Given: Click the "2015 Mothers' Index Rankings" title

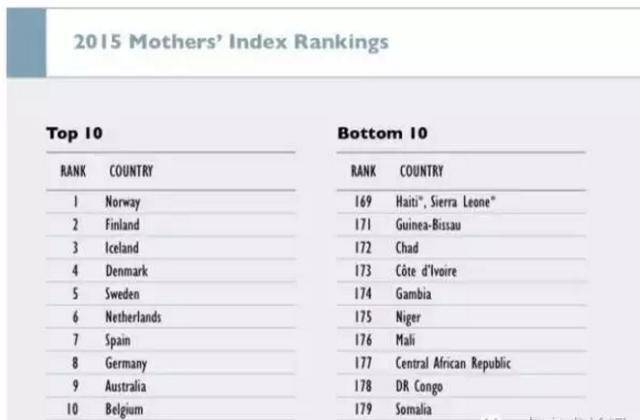Looking at the screenshot, I should pos(231,43).
